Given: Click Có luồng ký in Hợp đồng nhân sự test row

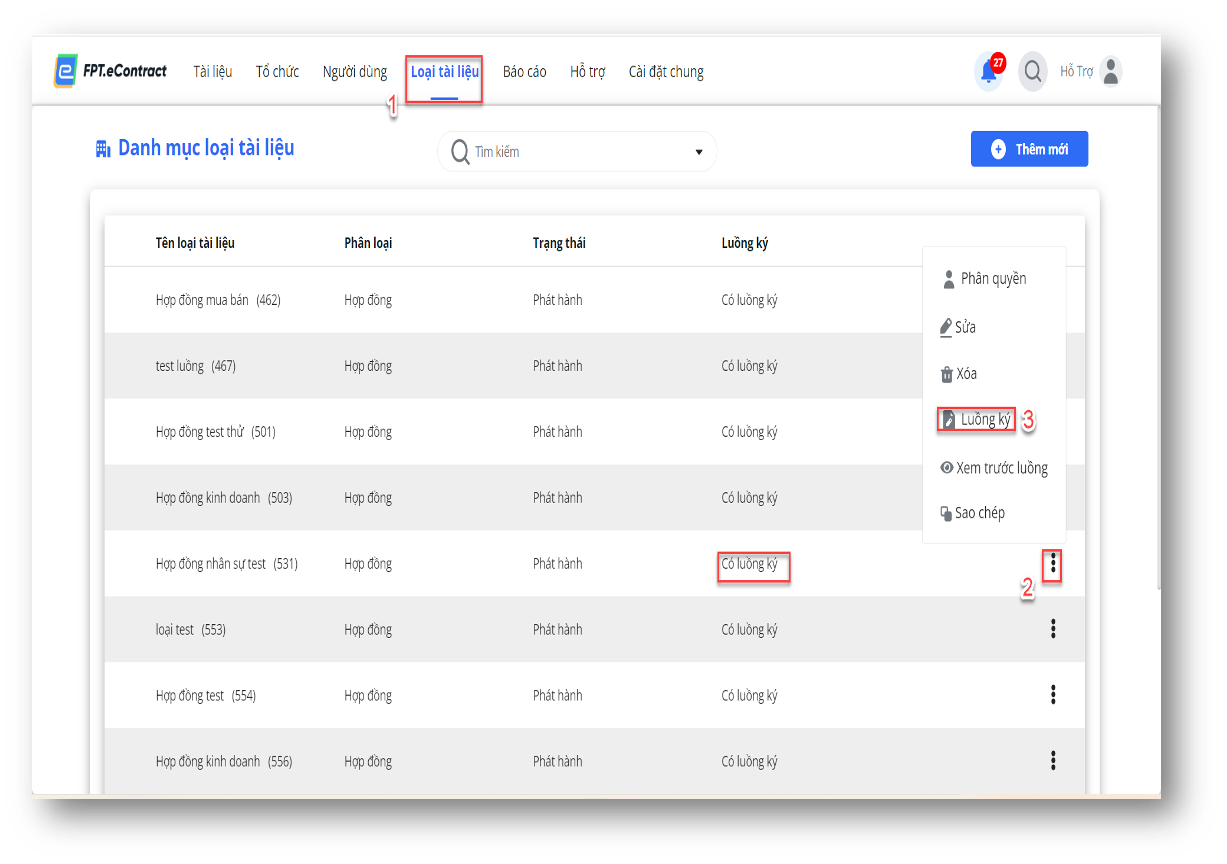Looking at the screenshot, I should (x=750, y=564).
